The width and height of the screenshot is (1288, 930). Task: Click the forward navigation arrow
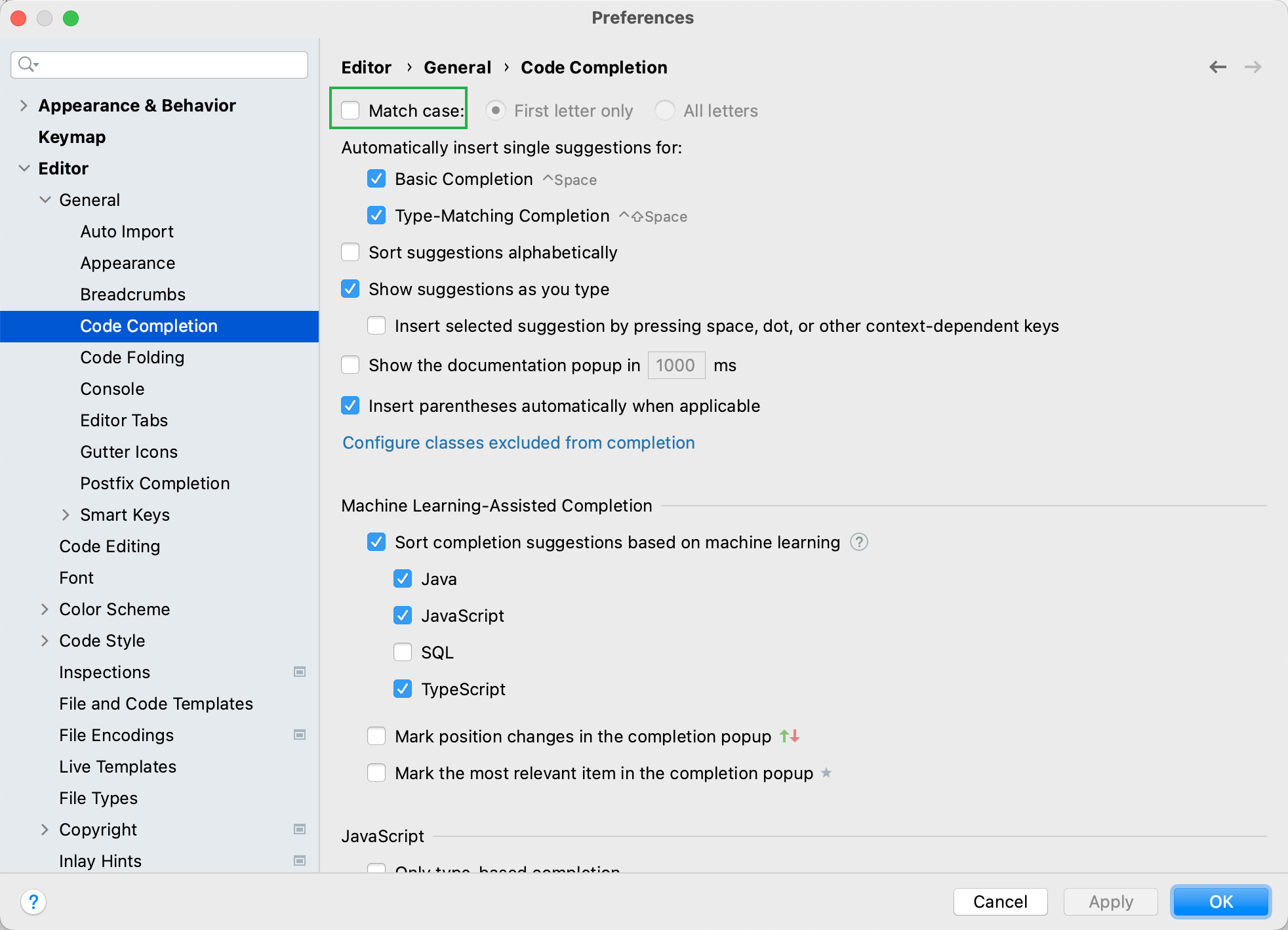click(1253, 67)
